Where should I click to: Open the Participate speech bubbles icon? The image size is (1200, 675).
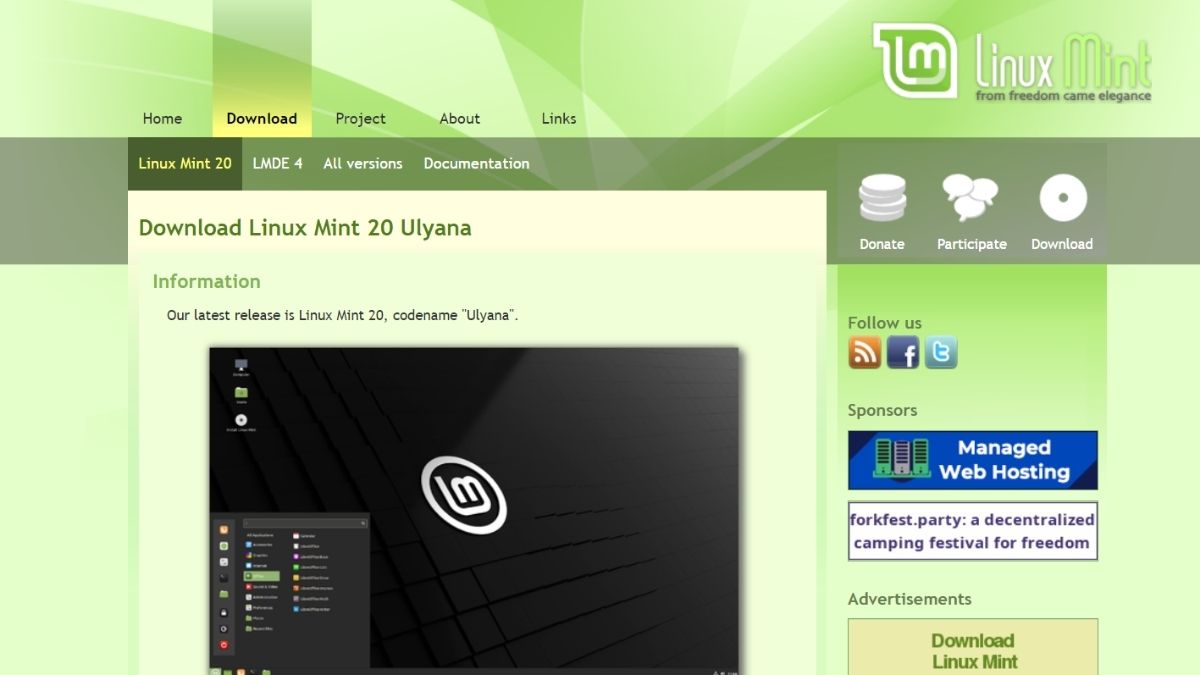971,198
